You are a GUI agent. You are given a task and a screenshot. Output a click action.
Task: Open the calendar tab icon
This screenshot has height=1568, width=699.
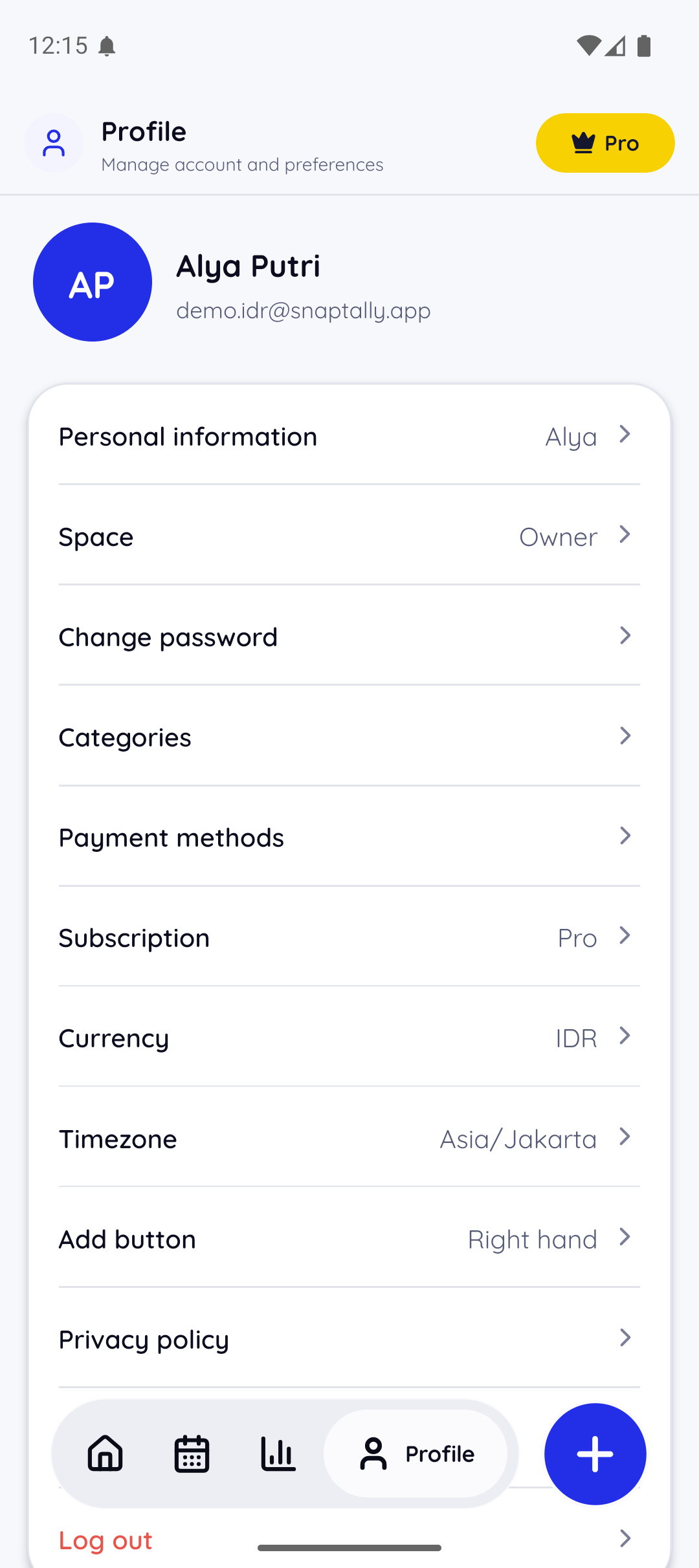tap(192, 1454)
